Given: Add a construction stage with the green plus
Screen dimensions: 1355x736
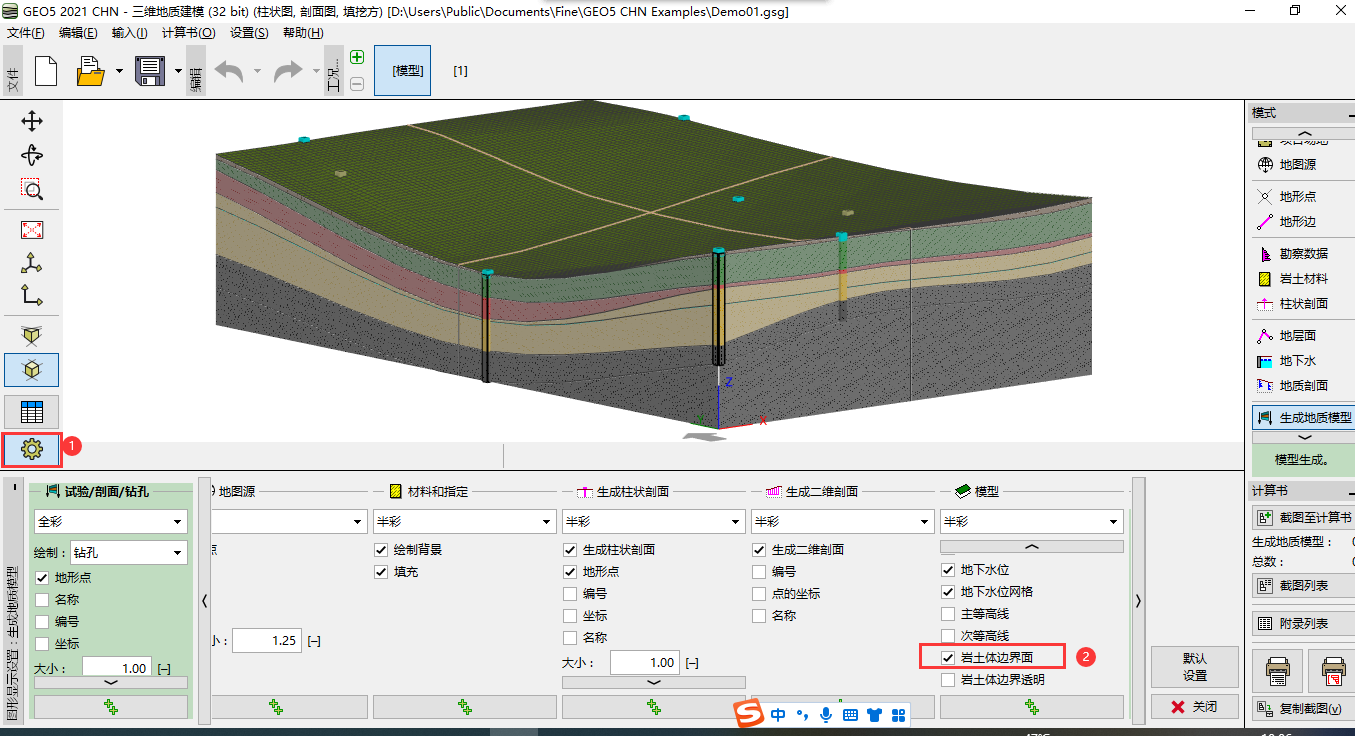Looking at the screenshot, I should [x=357, y=58].
